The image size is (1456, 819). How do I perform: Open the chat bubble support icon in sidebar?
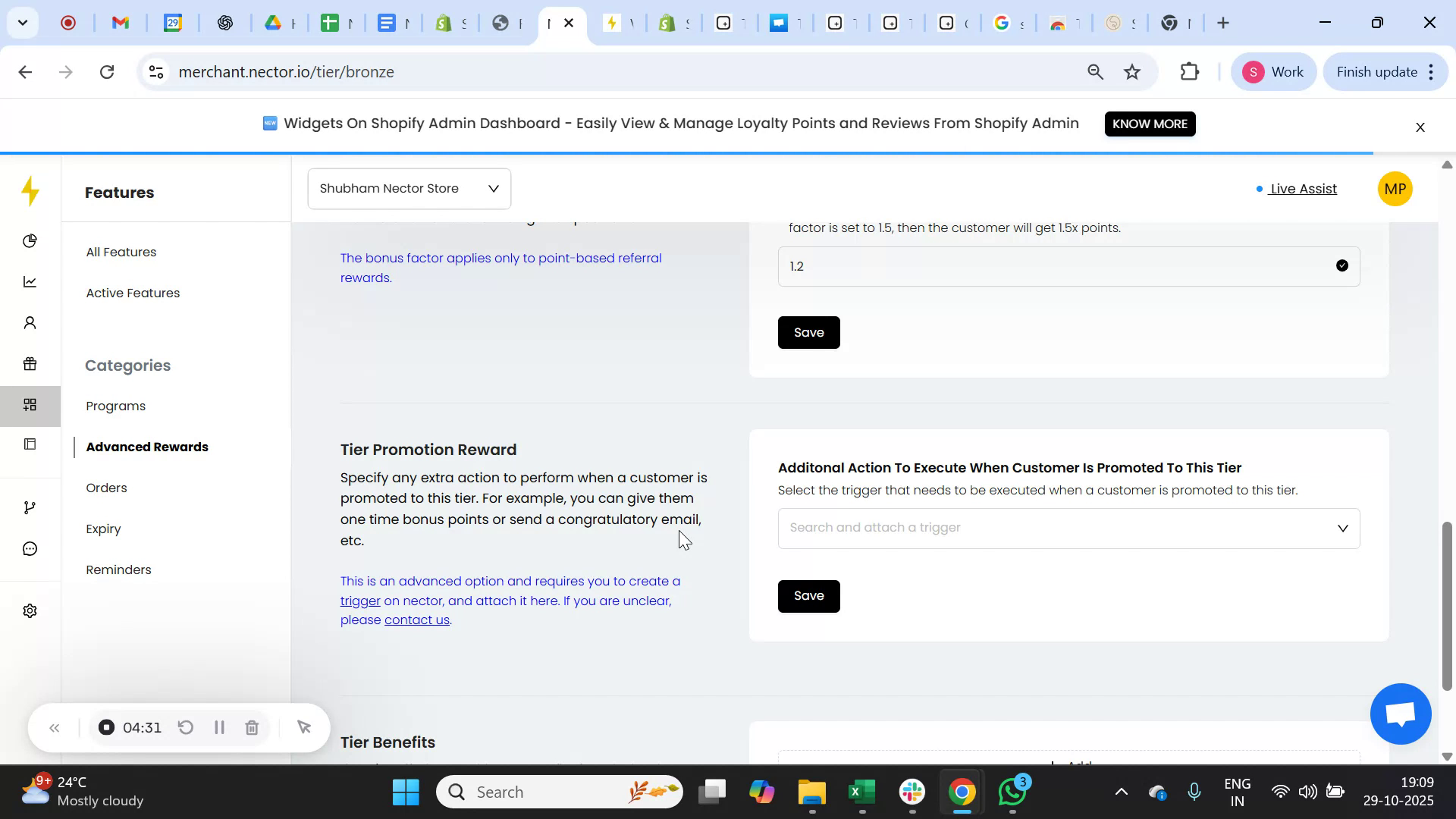[x=30, y=548]
